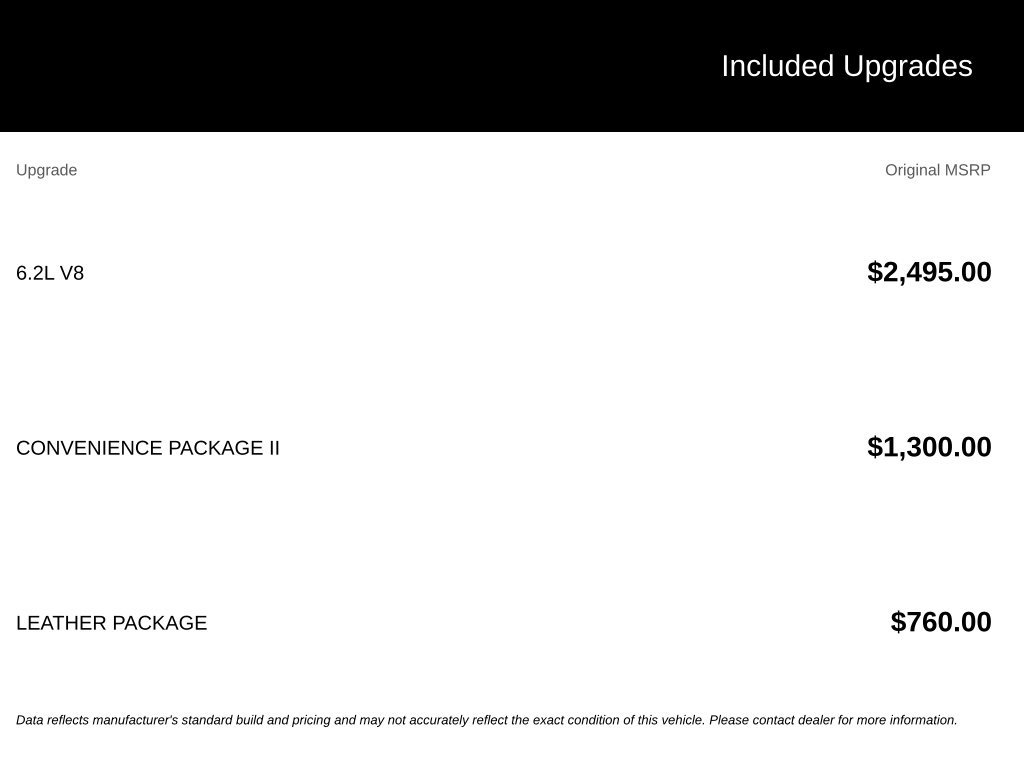Click 'standard build and pricing' in disclaimer

pyautogui.click(x=255, y=720)
